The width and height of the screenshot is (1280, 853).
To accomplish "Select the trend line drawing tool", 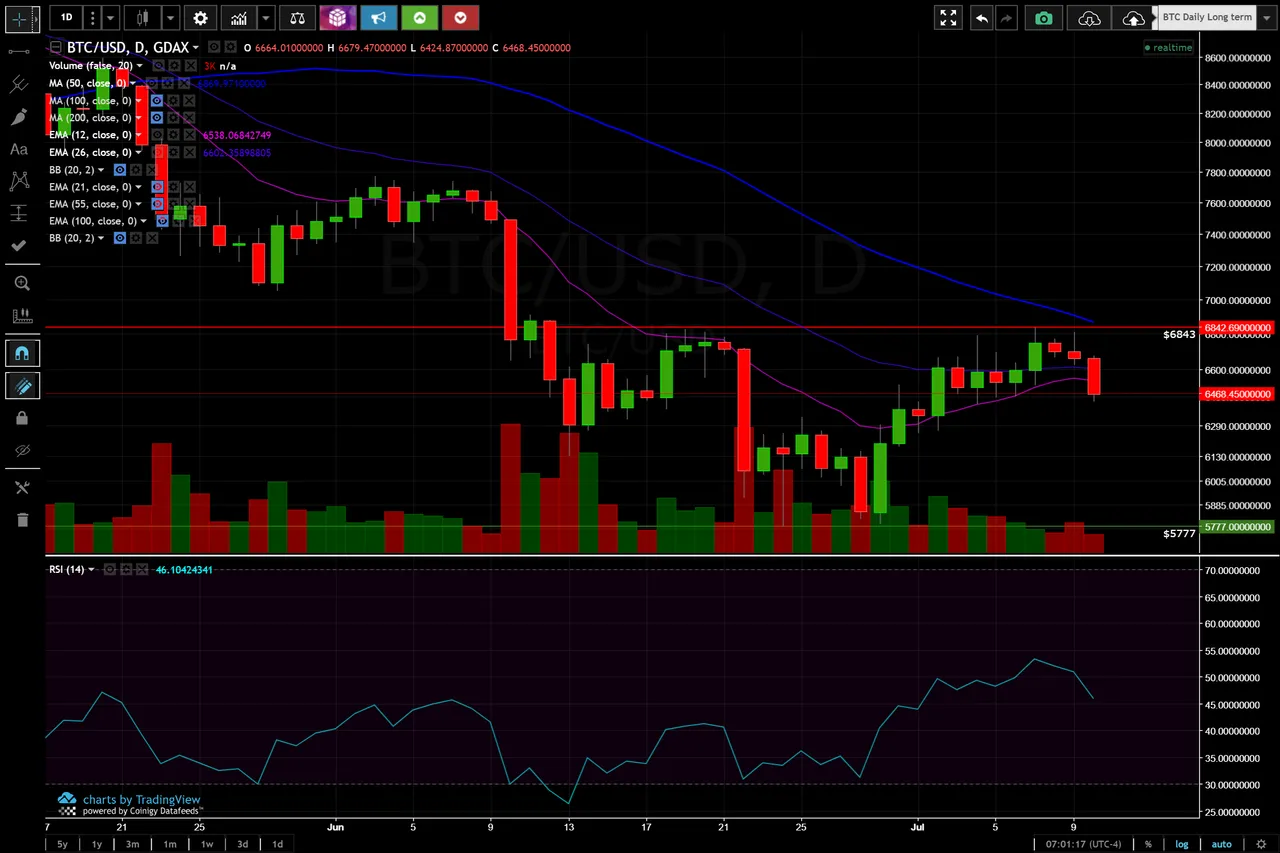I will click(19, 51).
